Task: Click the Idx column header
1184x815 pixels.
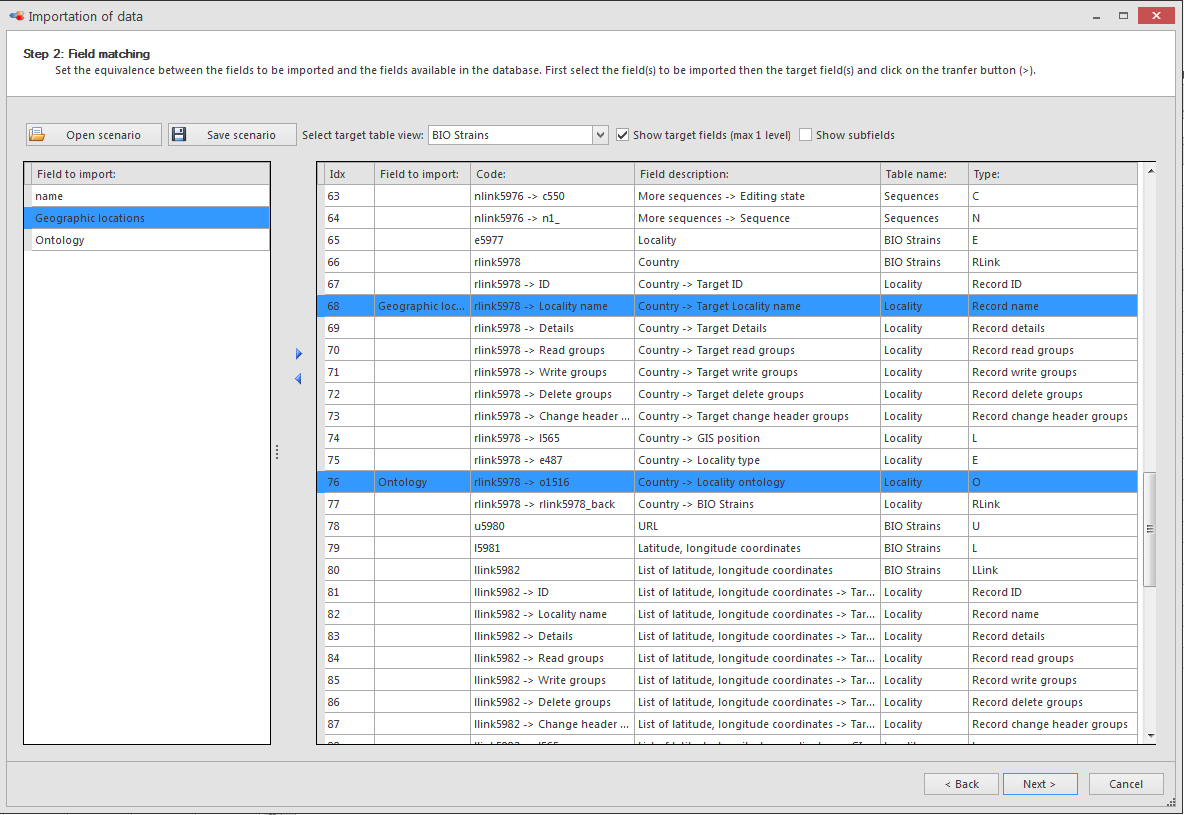Action: click(x=349, y=174)
